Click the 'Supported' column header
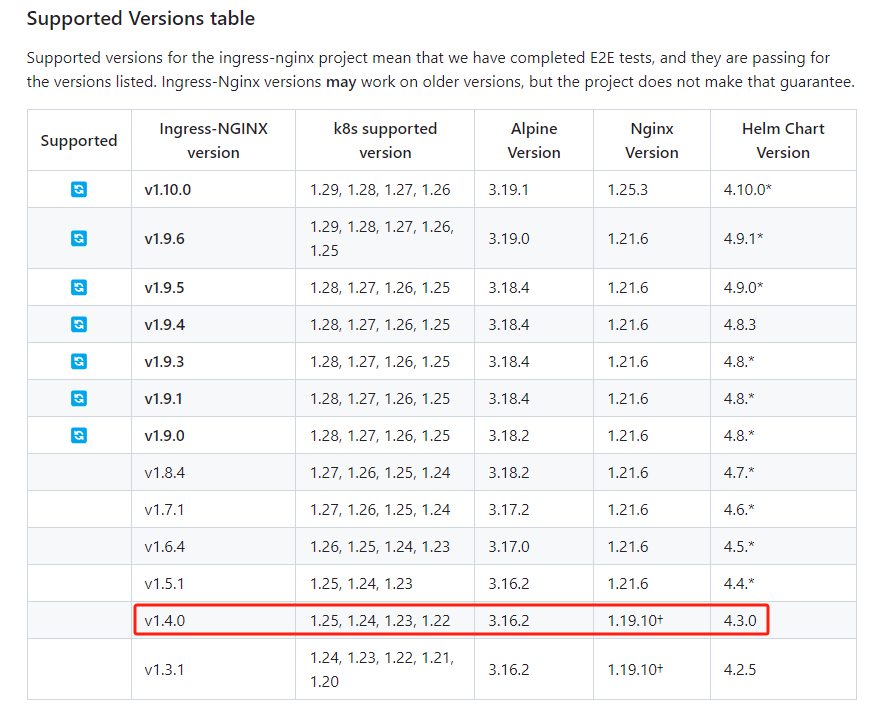Screen dimensions: 881x710 coord(79,140)
